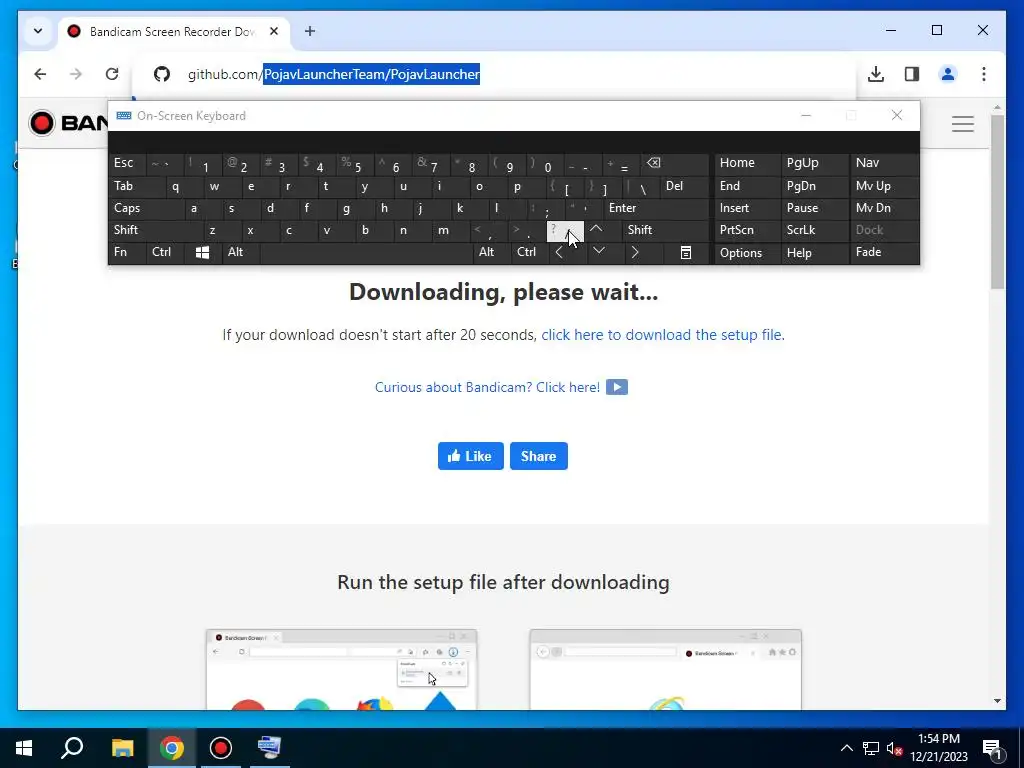Tap the spacebar on On-Screen Keyboard
Image resolution: width=1024 pixels, height=768 pixels.
(366, 252)
